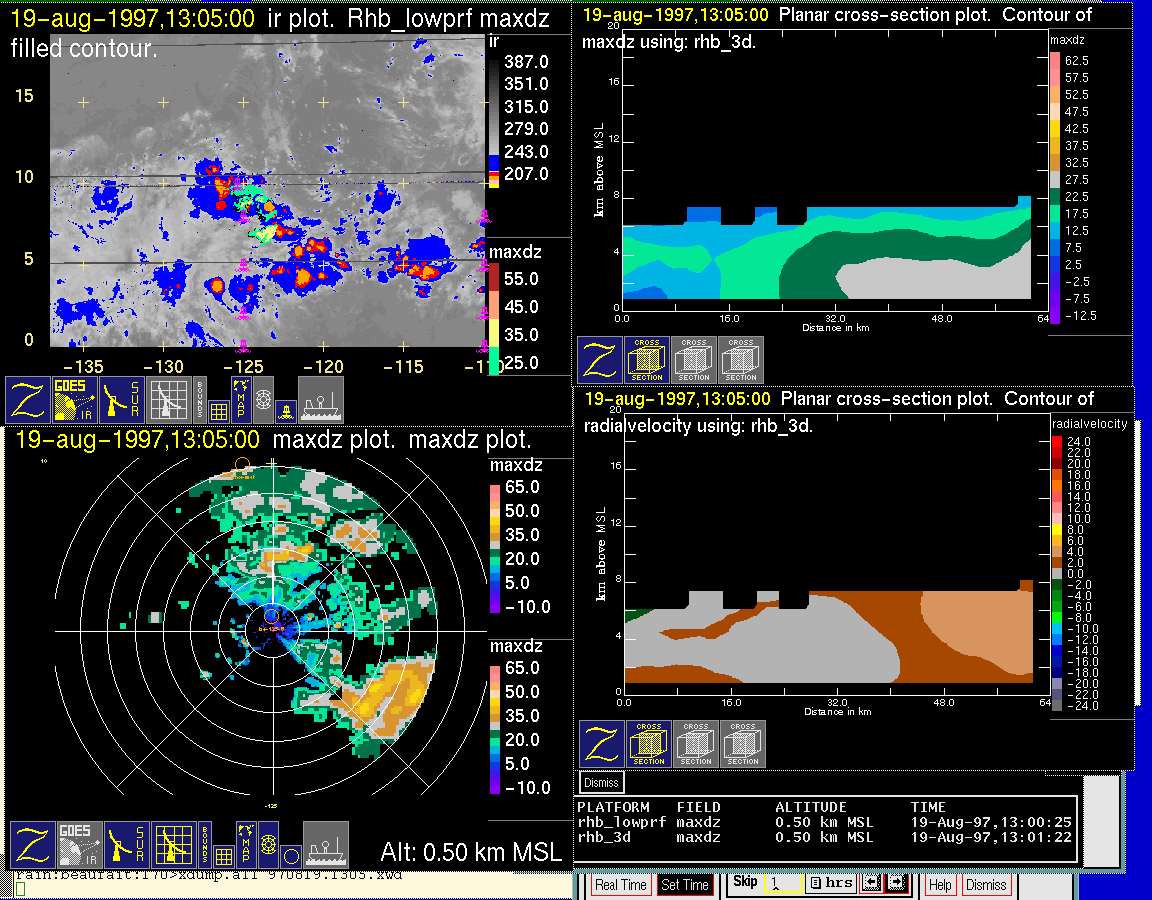
Task: Select highlighted Cross Section icon in maxdz plot
Action: click(647, 360)
